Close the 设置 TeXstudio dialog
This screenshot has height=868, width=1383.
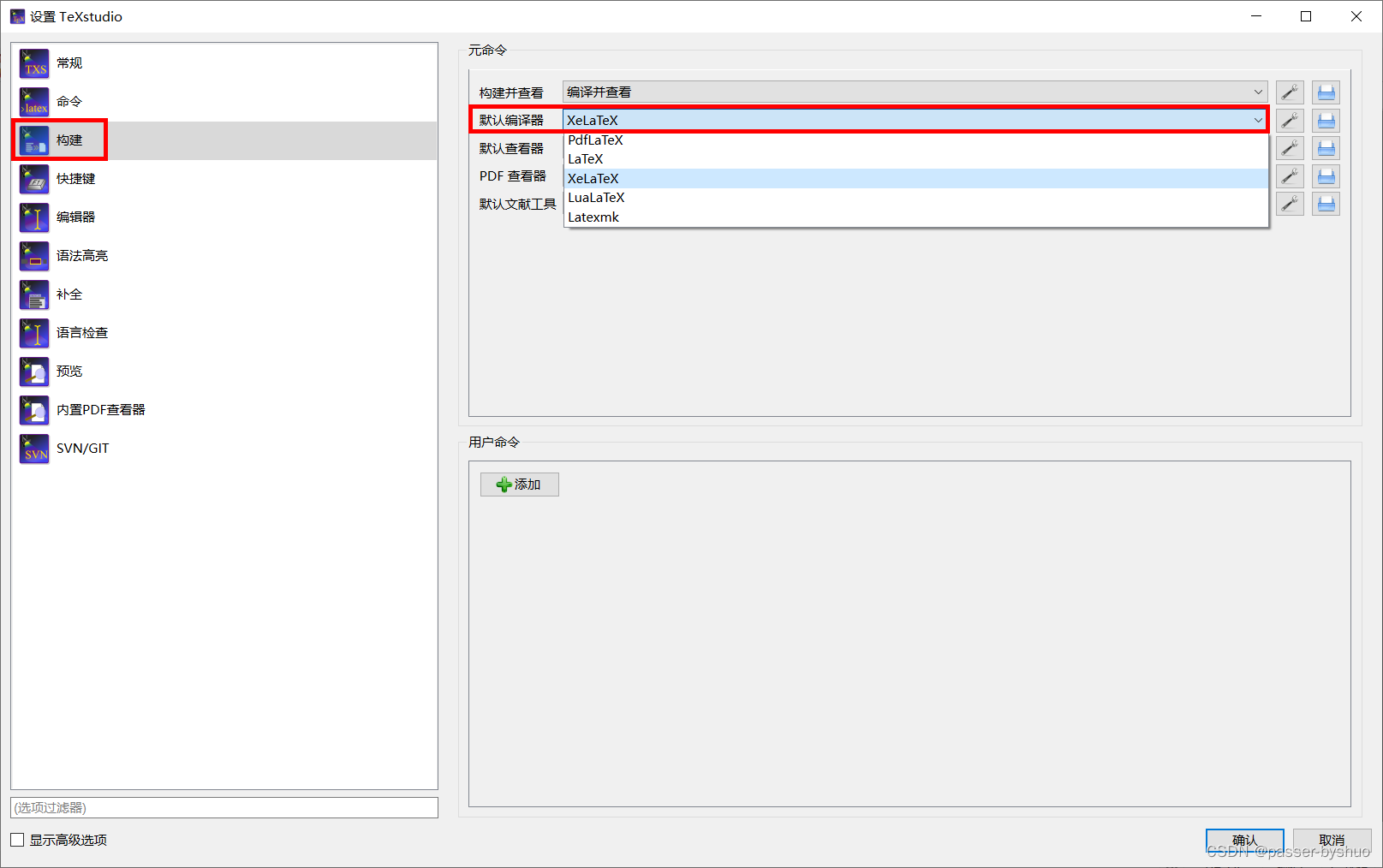pyautogui.click(x=1356, y=16)
